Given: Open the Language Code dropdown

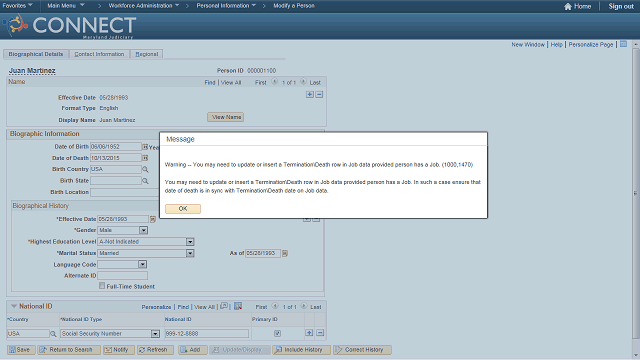Looking at the screenshot, I should [142, 264].
